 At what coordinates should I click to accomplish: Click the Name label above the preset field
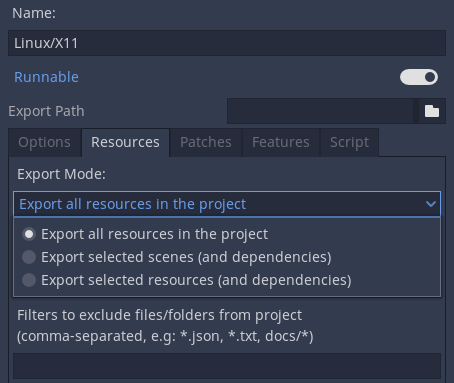point(34,13)
